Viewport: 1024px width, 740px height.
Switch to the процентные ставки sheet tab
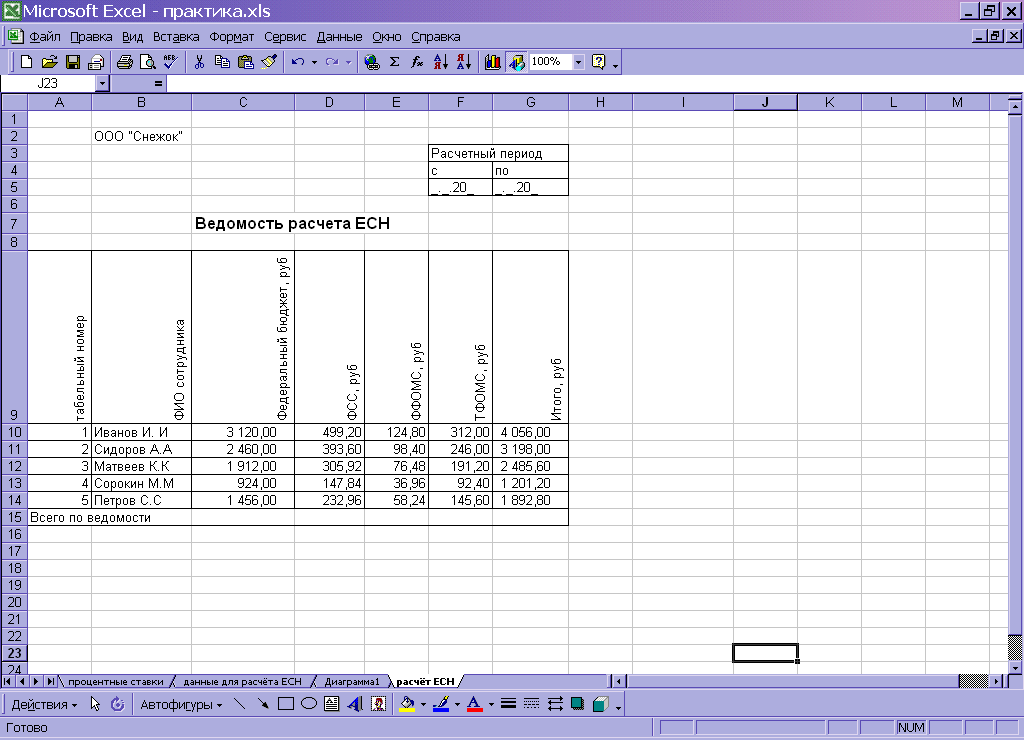tap(116, 682)
